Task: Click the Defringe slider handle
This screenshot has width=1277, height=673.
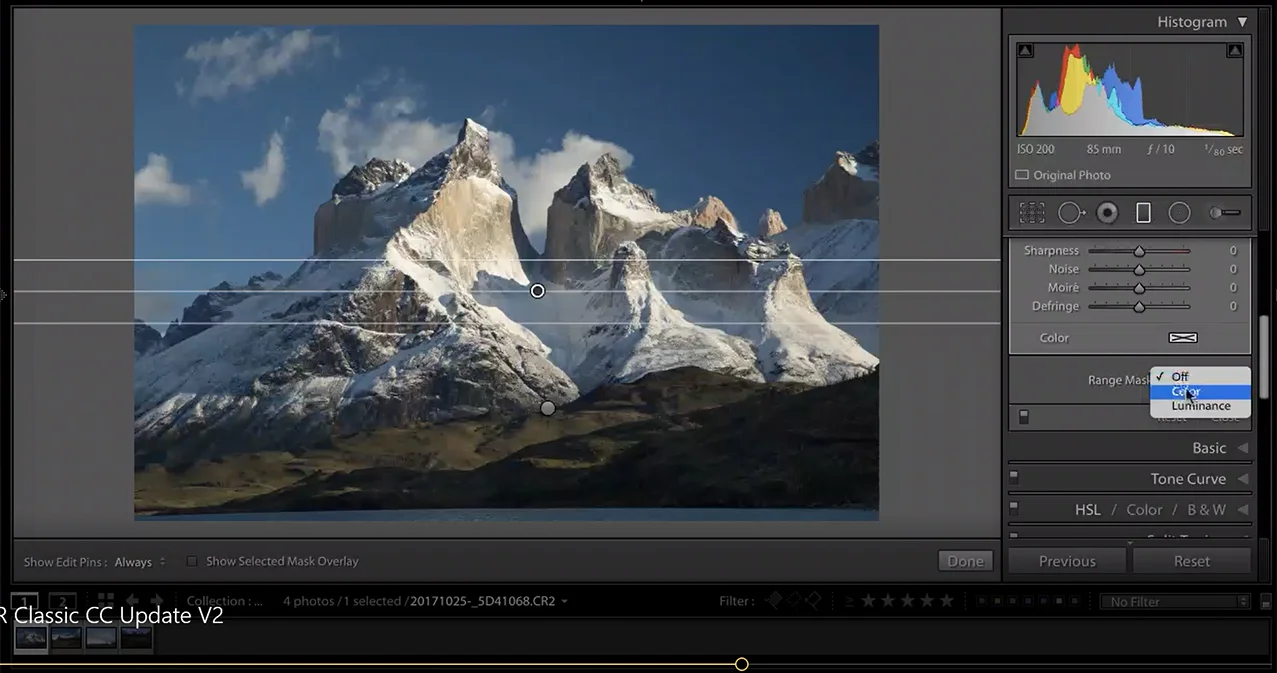Action: click(x=1139, y=306)
